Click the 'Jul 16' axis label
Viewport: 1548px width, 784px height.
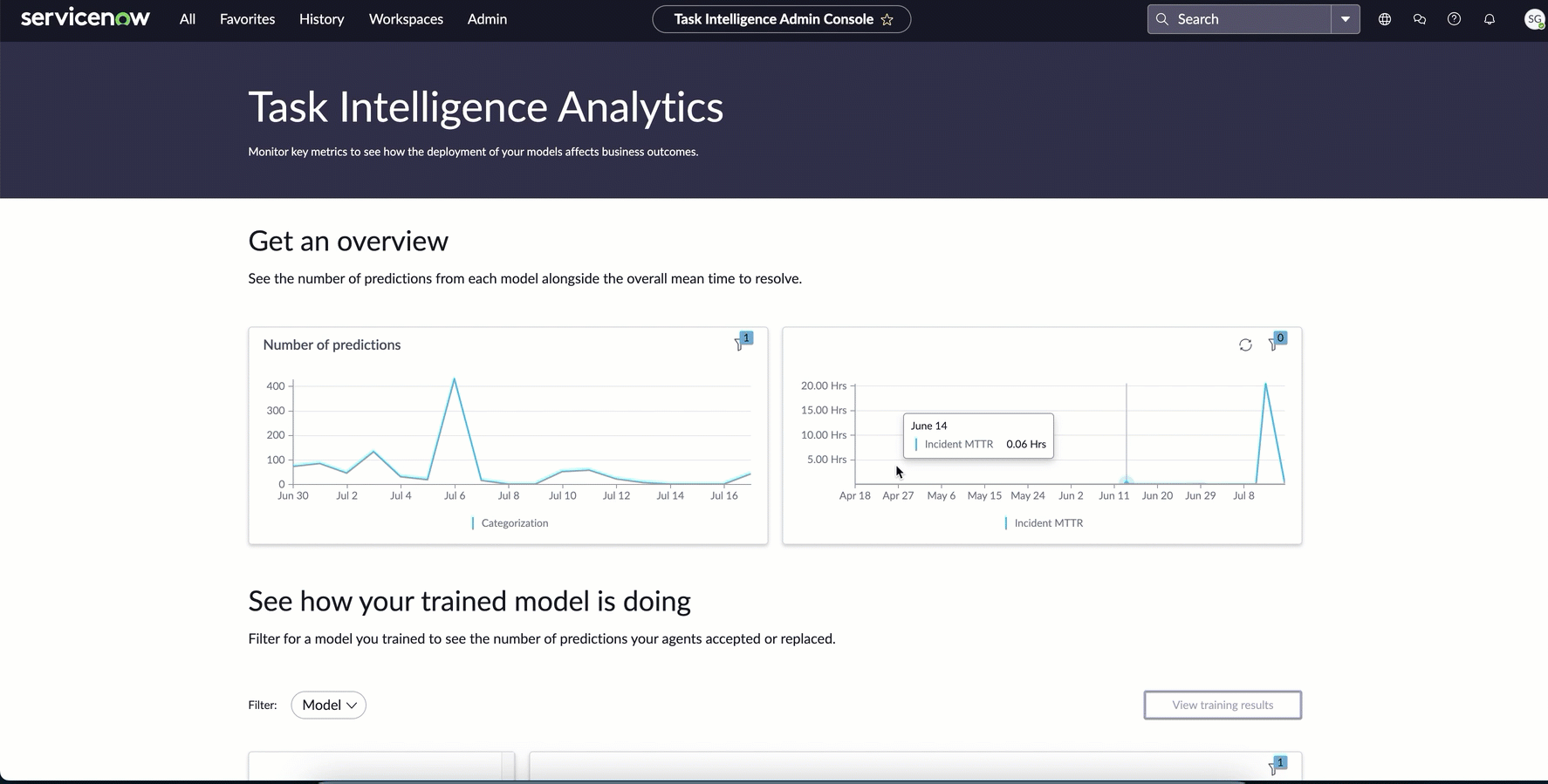tap(724, 495)
